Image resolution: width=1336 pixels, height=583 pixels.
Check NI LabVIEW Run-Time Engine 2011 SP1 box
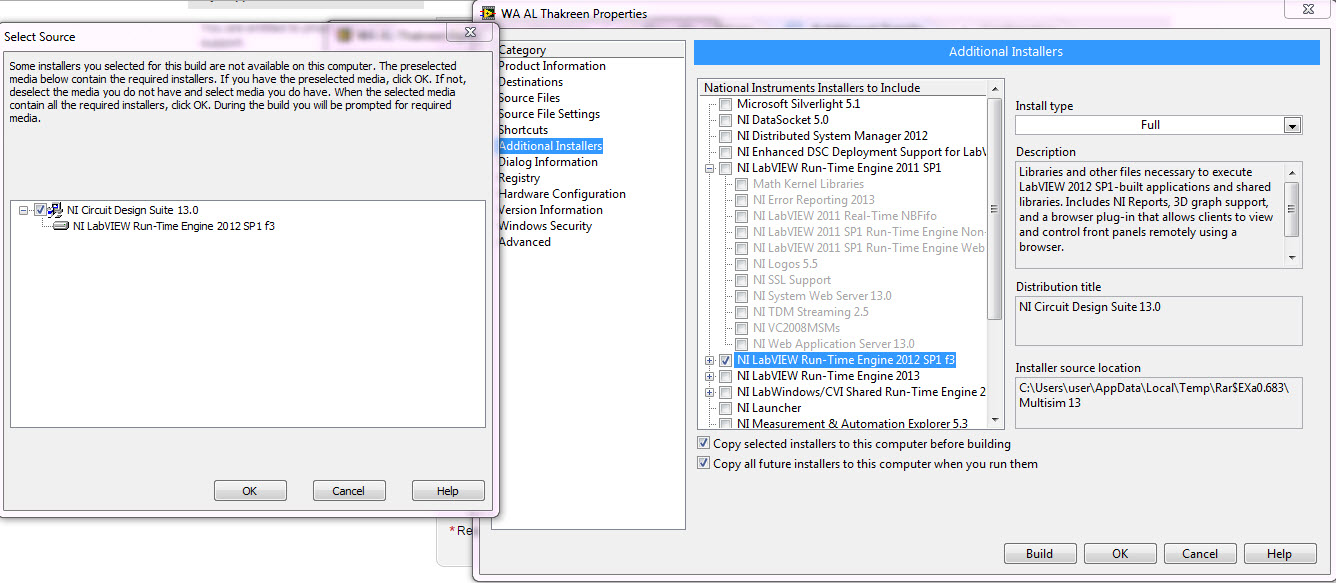click(725, 168)
